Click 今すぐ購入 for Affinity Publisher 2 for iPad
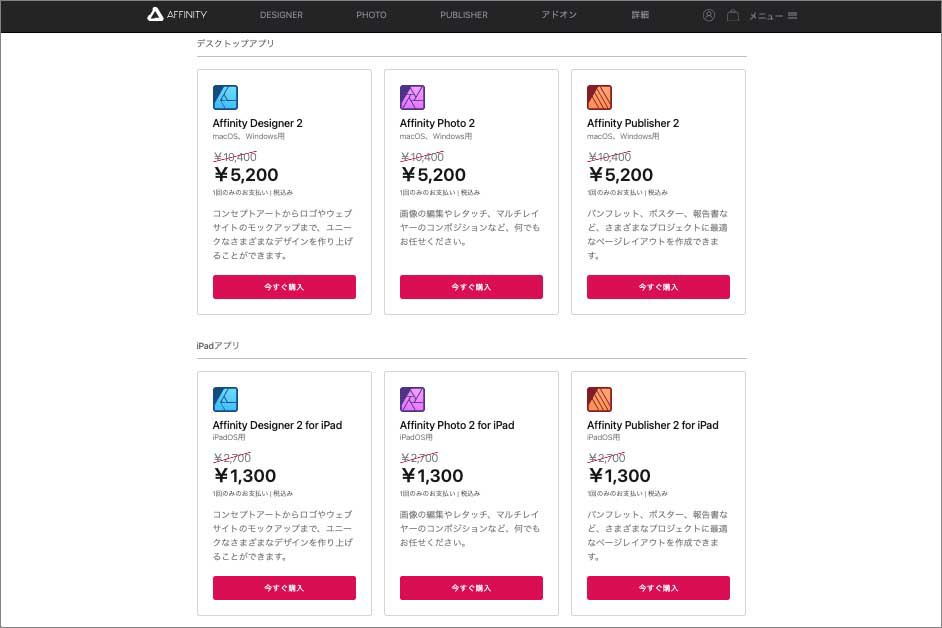Screen dimensions: 942x628 tap(658, 588)
